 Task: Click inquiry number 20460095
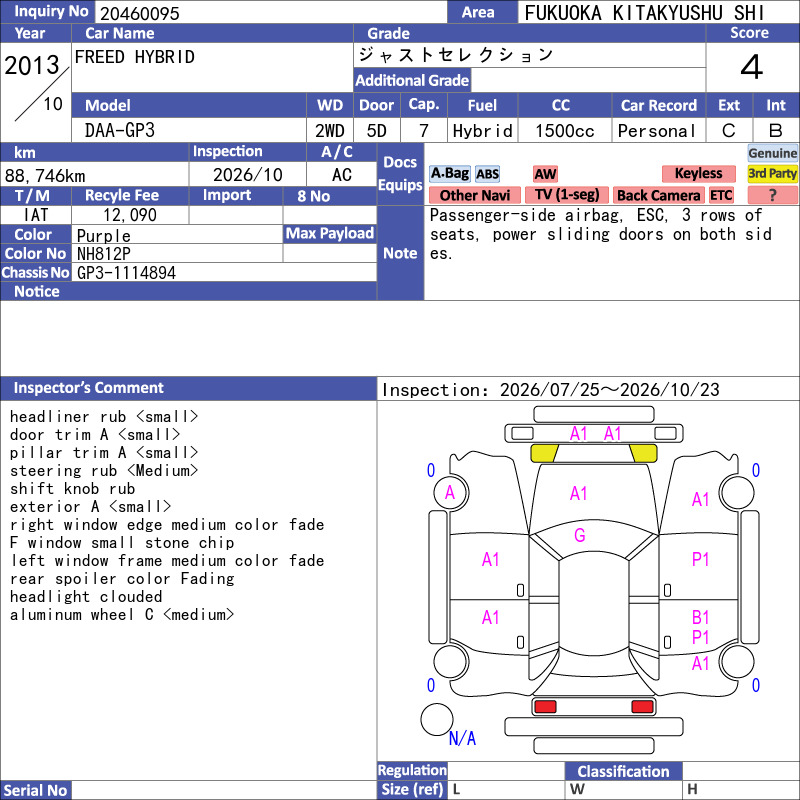(x=140, y=13)
